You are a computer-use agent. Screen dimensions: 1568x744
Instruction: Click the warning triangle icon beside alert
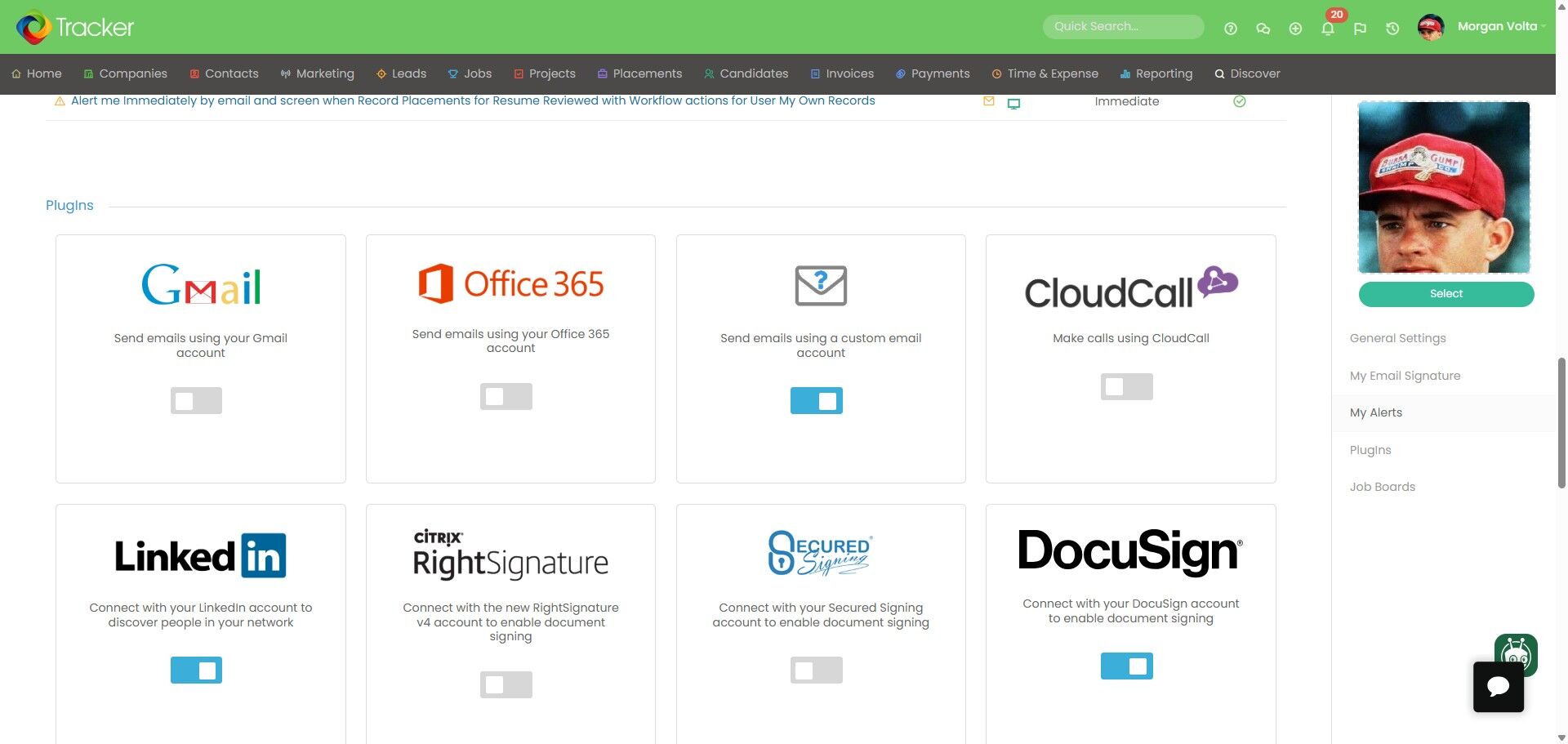click(60, 101)
